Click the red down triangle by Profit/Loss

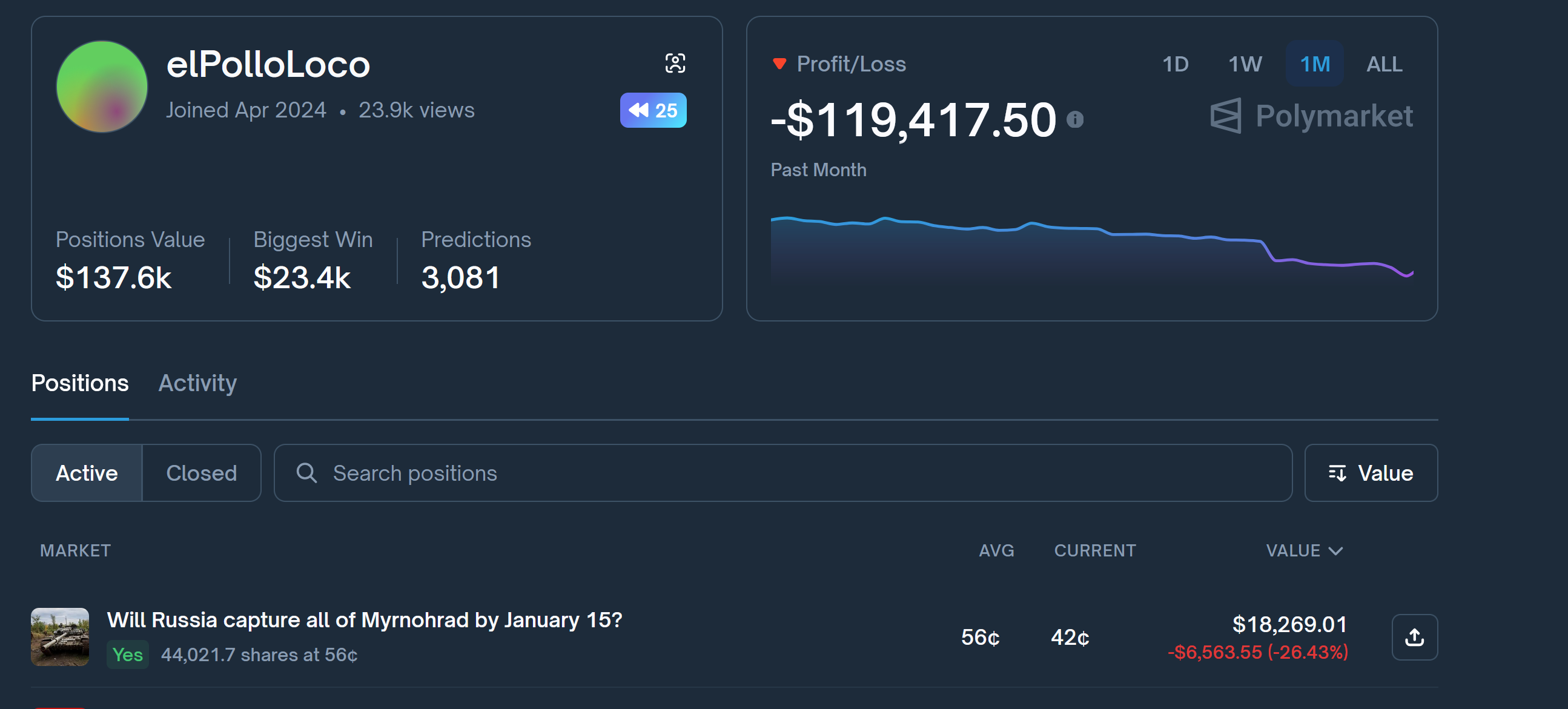[779, 64]
